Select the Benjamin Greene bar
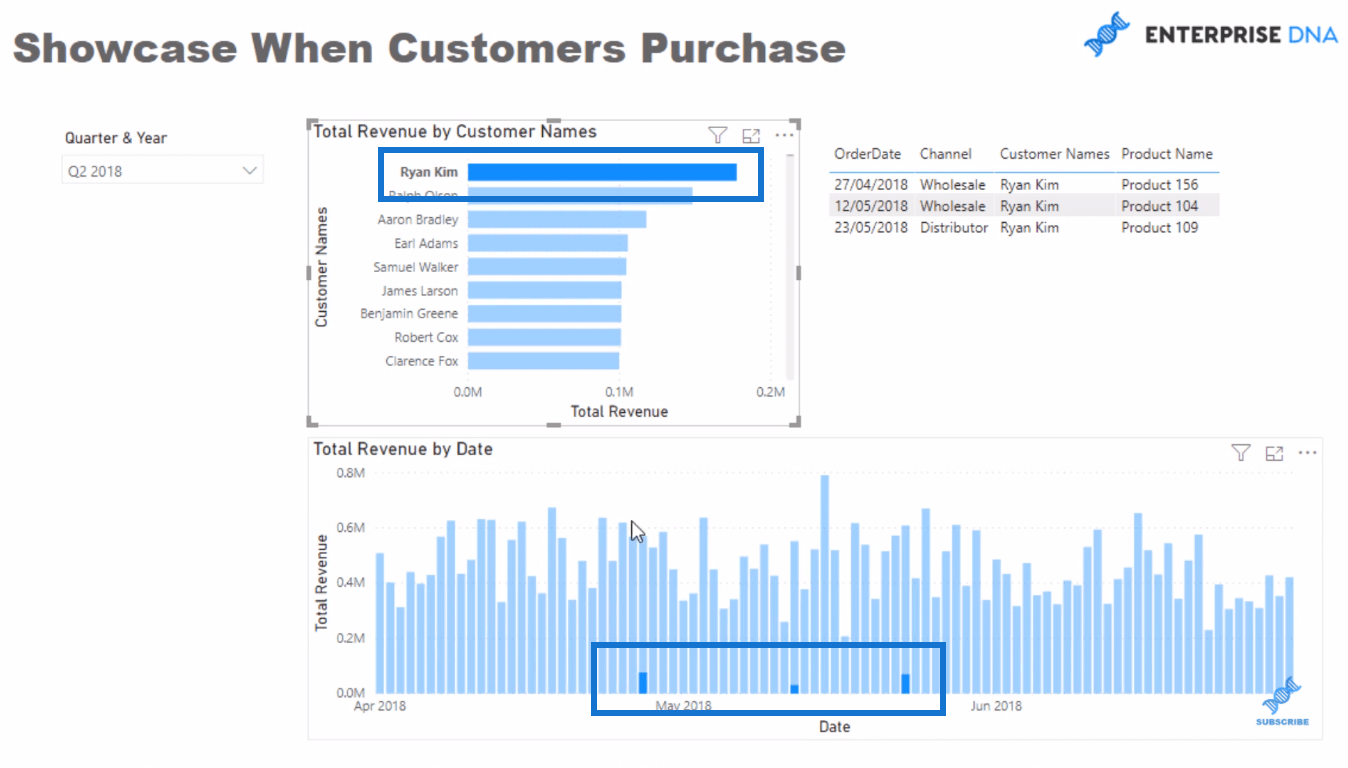This screenshot has height=768, width=1348. click(x=545, y=314)
